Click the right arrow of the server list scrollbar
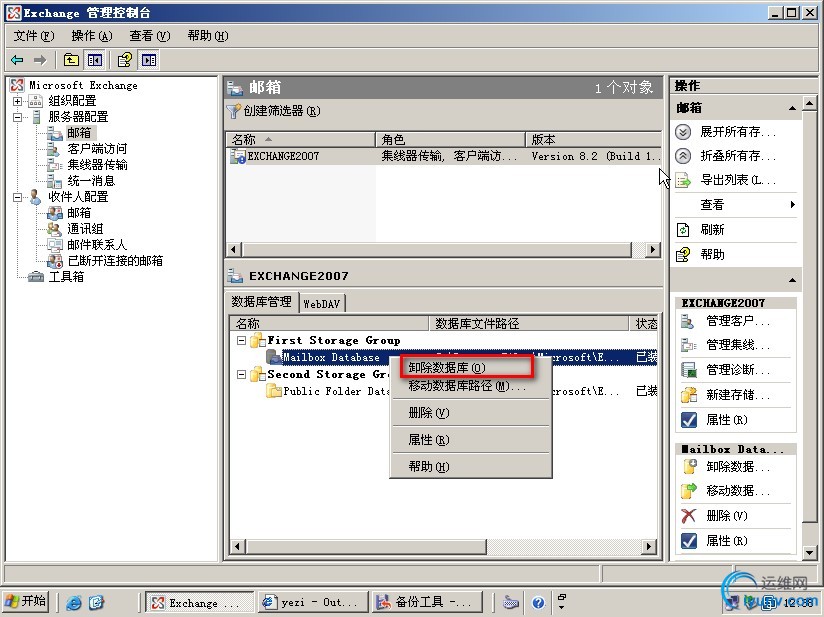The height and width of the screenshot is (617, 824). [x=653, y=249]
